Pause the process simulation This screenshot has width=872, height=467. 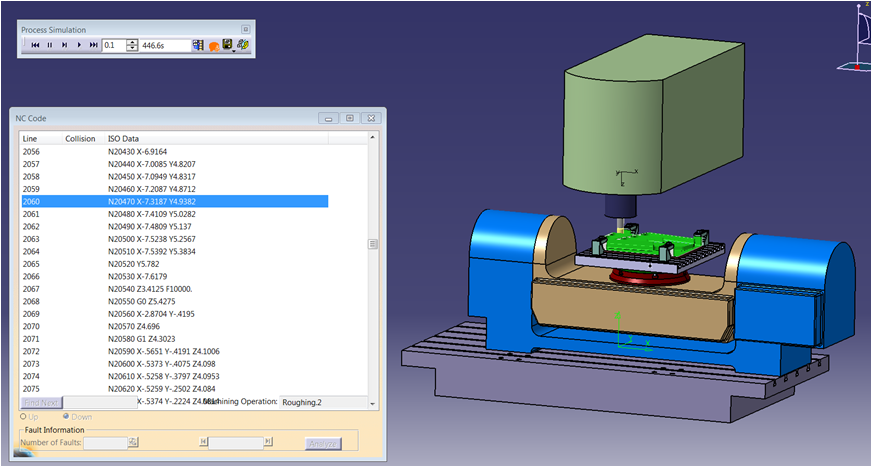click(49, 45)
